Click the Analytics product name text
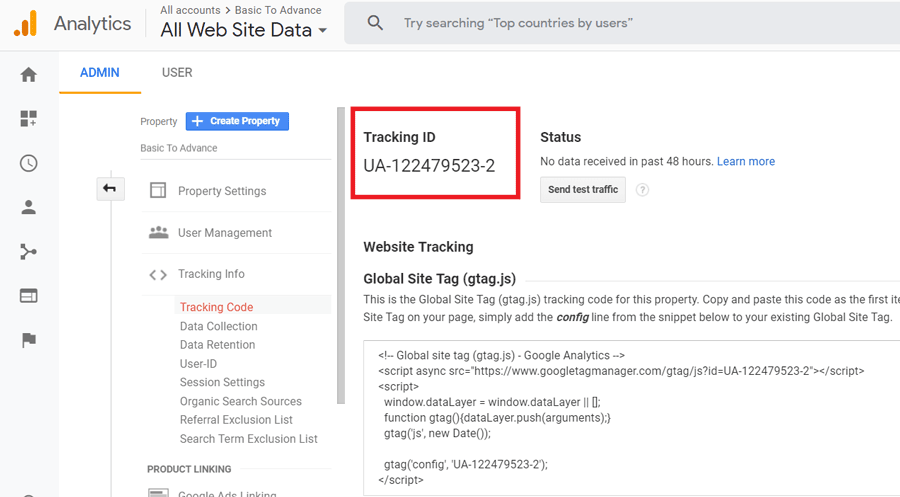Viewport: 900px width, 497px height. pos(92,24)
